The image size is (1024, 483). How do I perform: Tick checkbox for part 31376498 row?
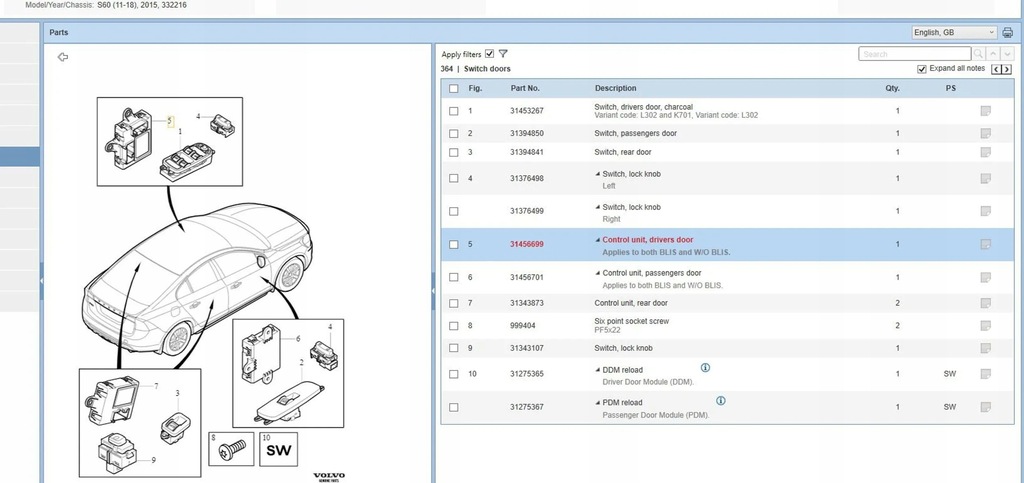(x=454, y=178)
